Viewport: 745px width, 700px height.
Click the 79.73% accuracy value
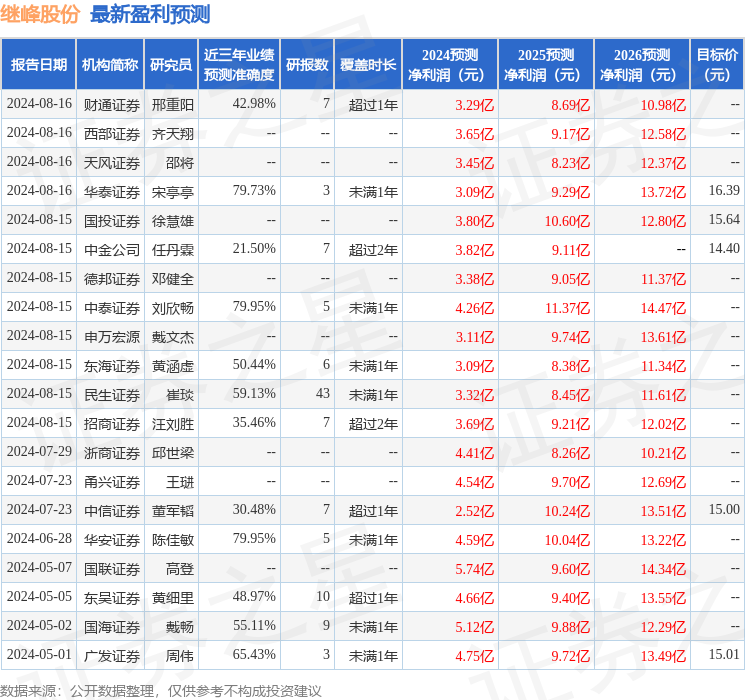click(254, 190)
